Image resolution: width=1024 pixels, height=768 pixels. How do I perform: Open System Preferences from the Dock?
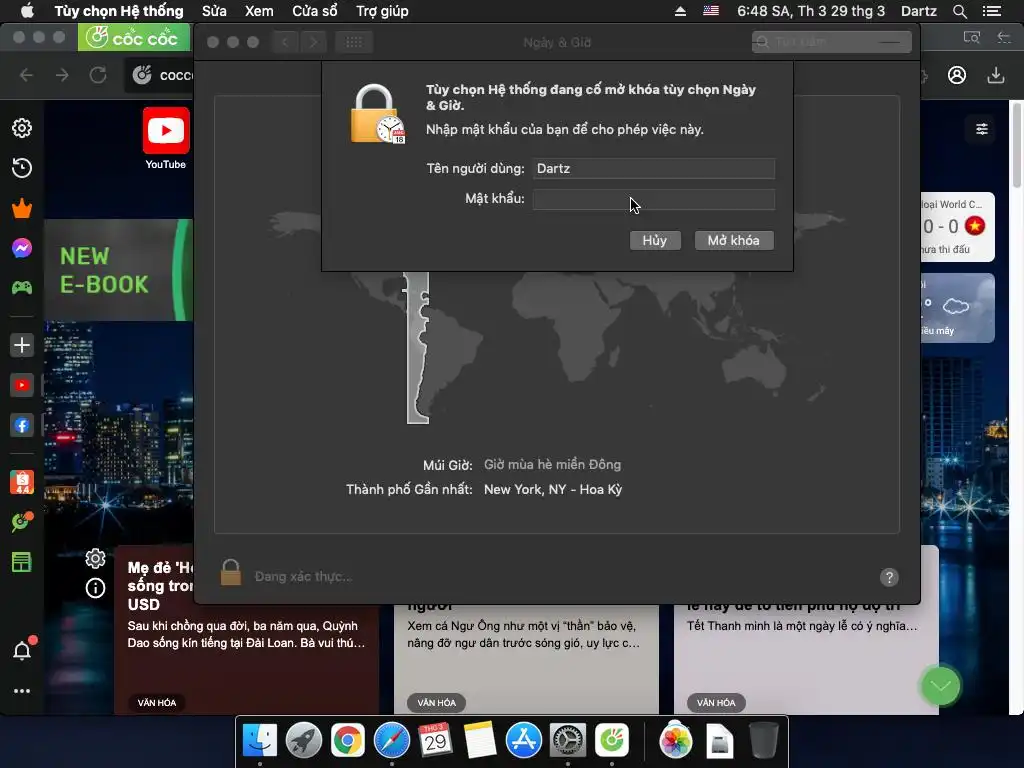(x=568, y=741)
